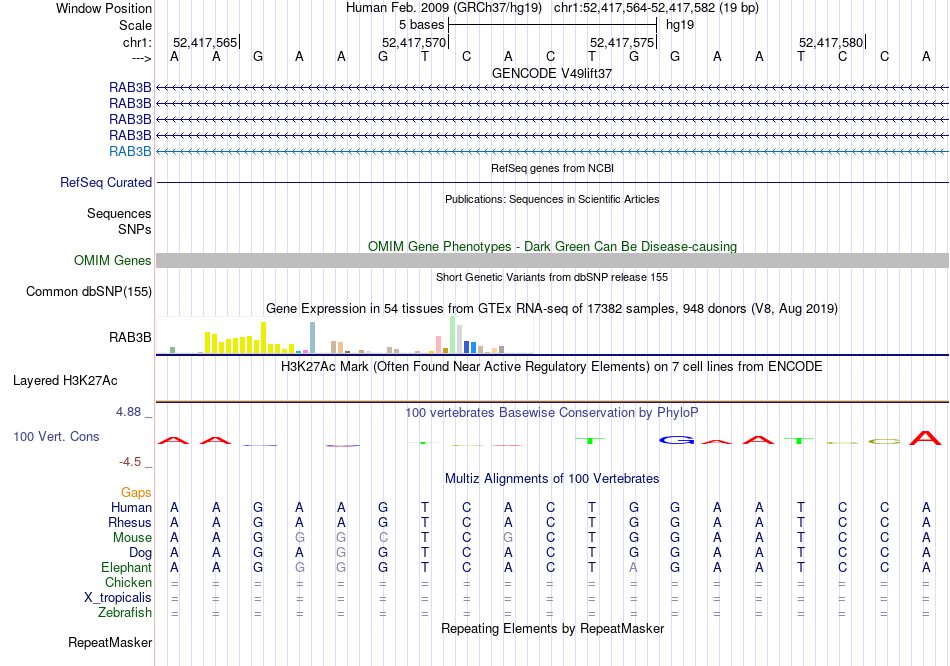Screen dimensions: 950x666
Task: Click the pink GTEx expression bar
Action: pyautogui.click(x=439, y=344)
